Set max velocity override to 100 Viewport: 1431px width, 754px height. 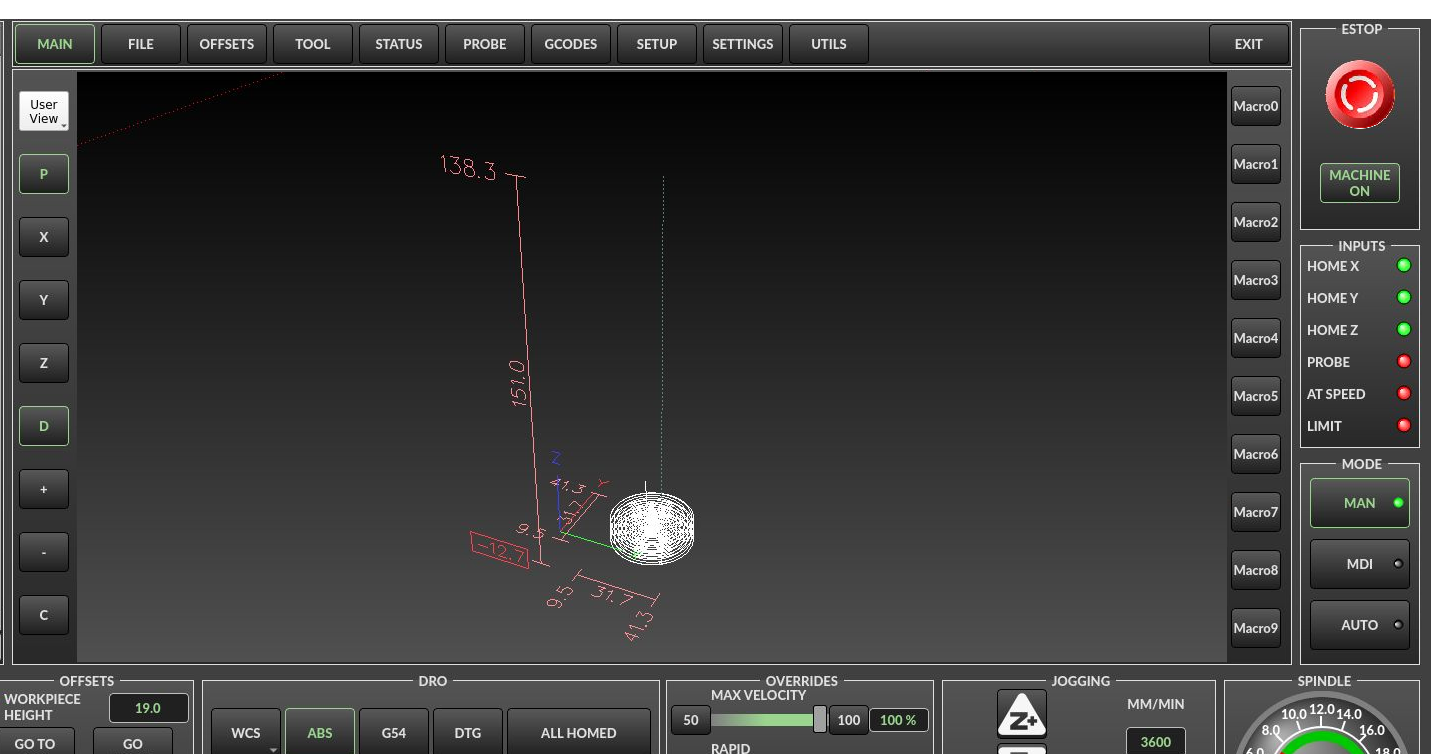[x=849, y=720]
